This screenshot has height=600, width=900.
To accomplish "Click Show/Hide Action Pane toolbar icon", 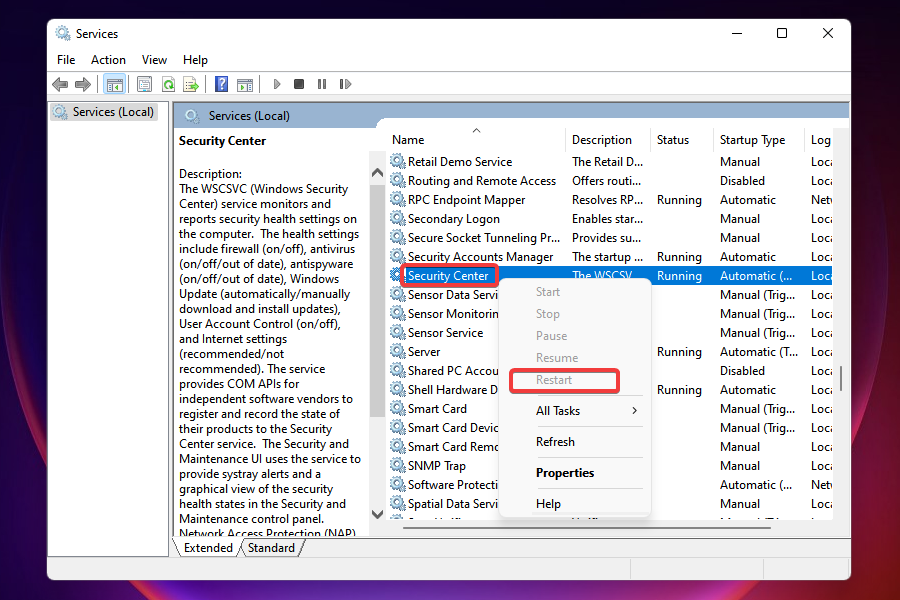I will click(x=245, y=84).
